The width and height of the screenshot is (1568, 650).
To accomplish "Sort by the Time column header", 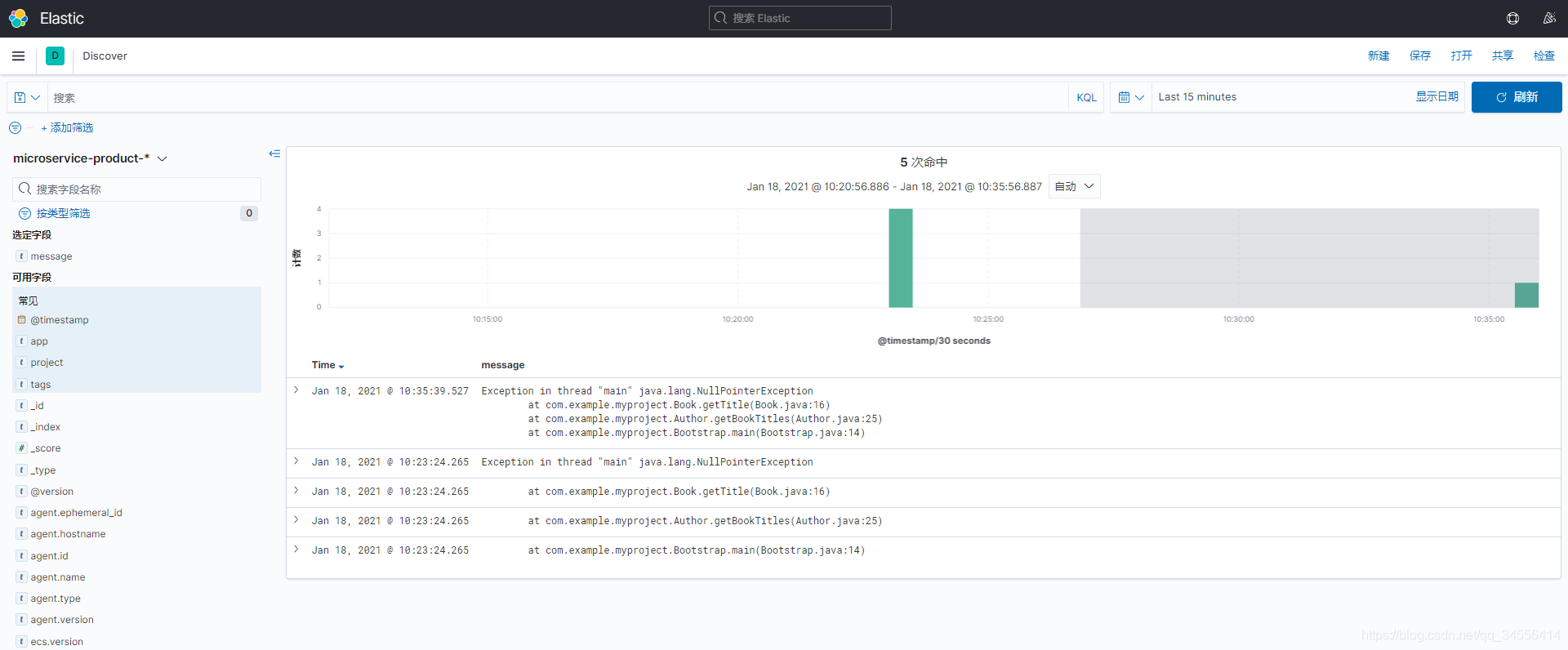I will pyautogui.click(x=327, y=365).
